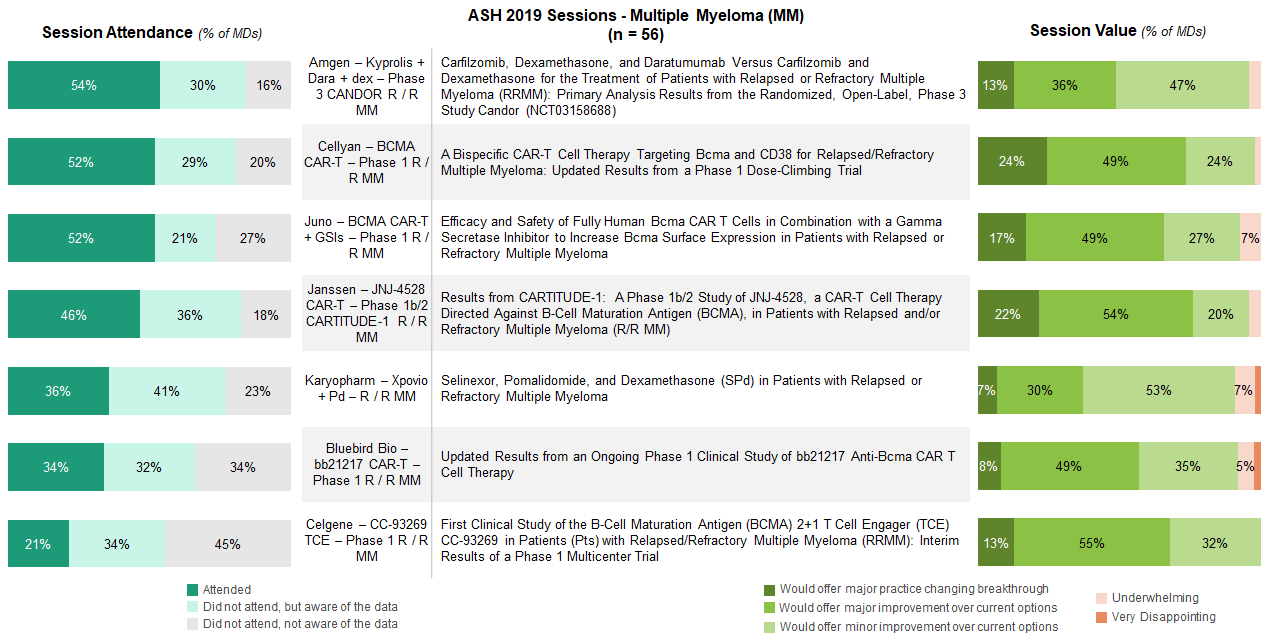This screenshot has height=641, width=1272.
Task: Click the 'First Clinical Study' T Cell Engager abstract
Action: [x=699, y=541]
